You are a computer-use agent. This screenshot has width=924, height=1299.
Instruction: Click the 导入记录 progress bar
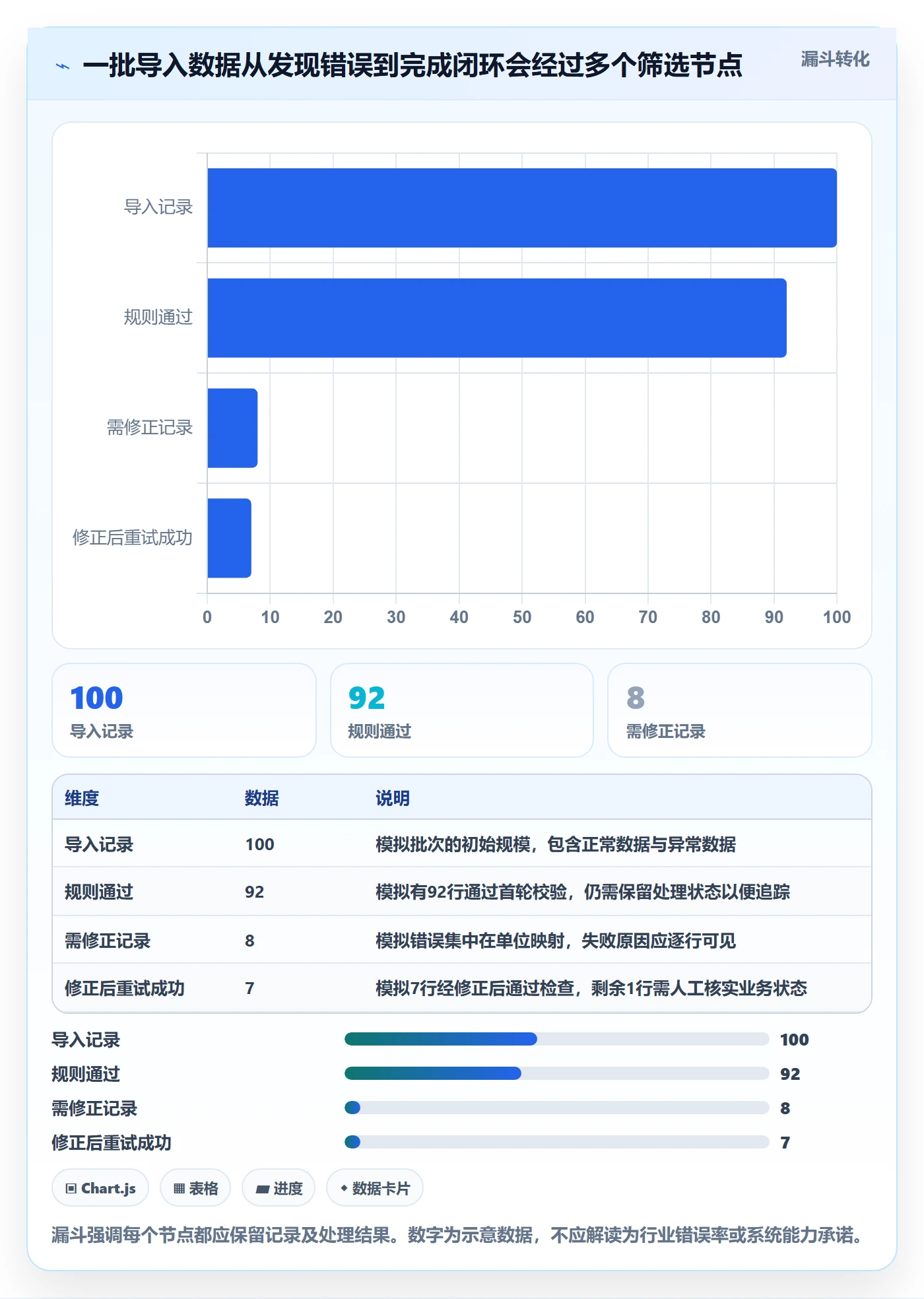point(556,1039)
